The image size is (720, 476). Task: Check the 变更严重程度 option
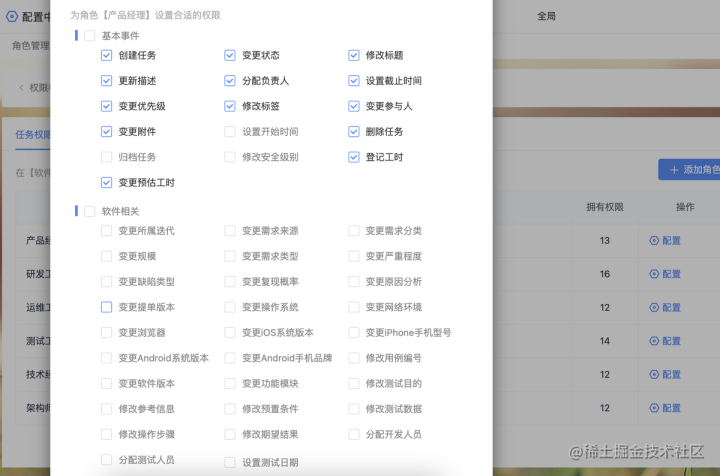tap(354, 256)
